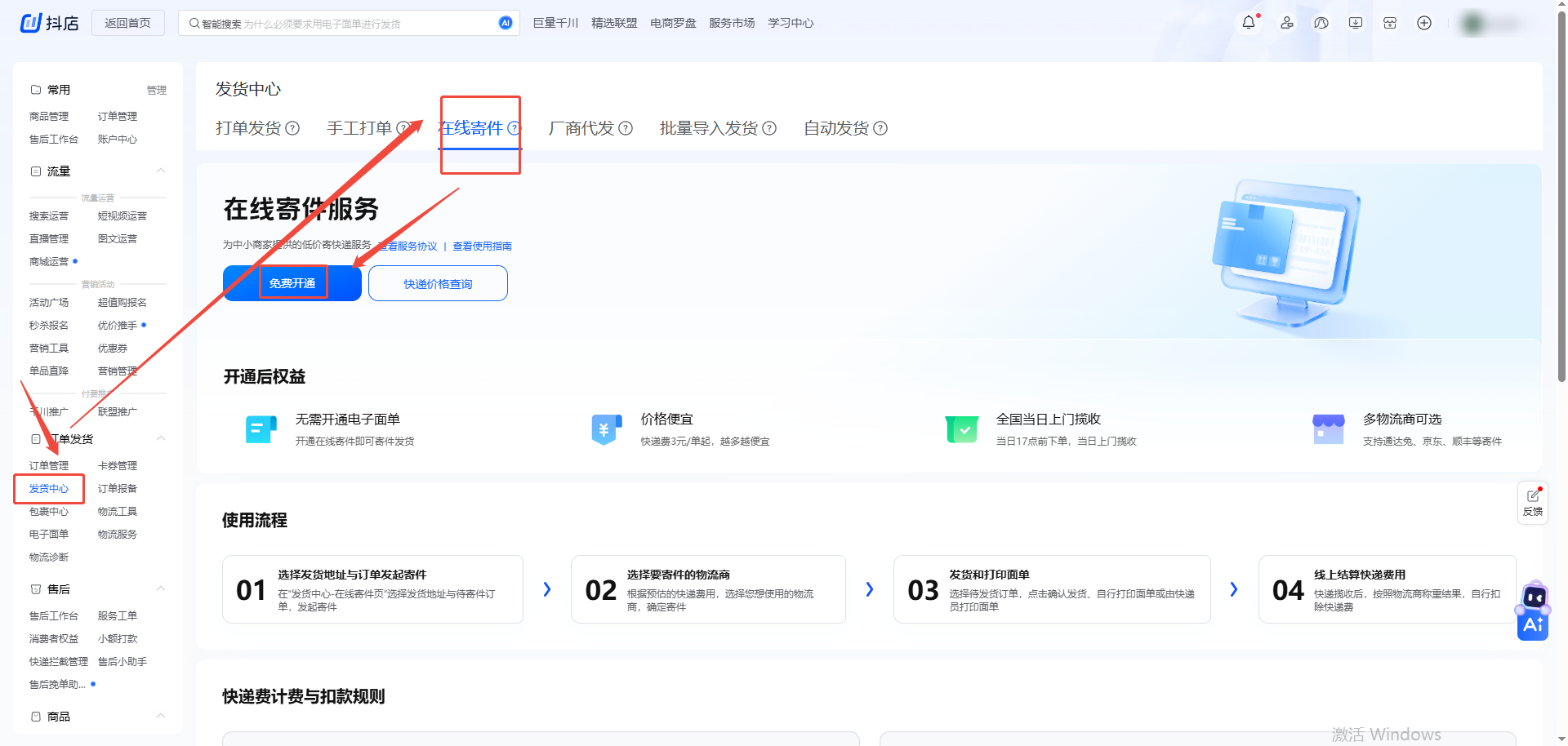Click the shop storefront icon
This screenshot has height=746, width=1568.
click(x=1390, y=23)
